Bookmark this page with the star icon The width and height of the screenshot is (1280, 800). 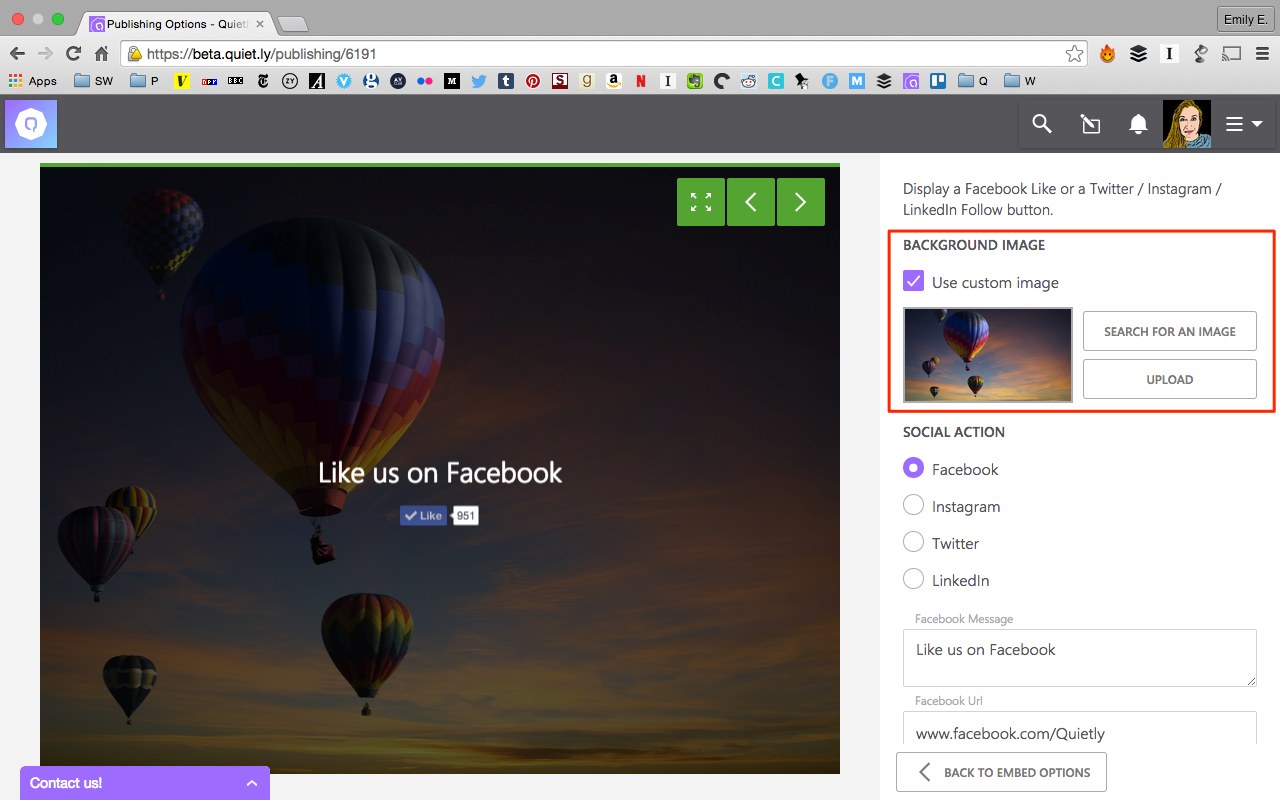(1074, 54)
